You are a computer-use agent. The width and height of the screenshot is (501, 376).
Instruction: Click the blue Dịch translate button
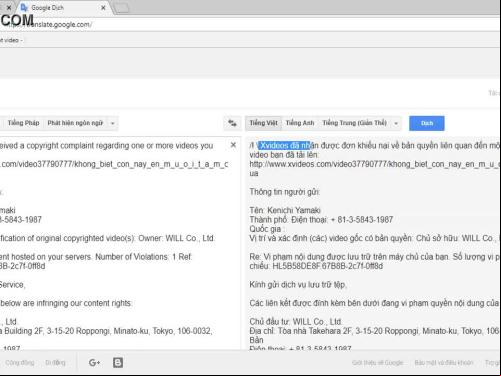427,123
